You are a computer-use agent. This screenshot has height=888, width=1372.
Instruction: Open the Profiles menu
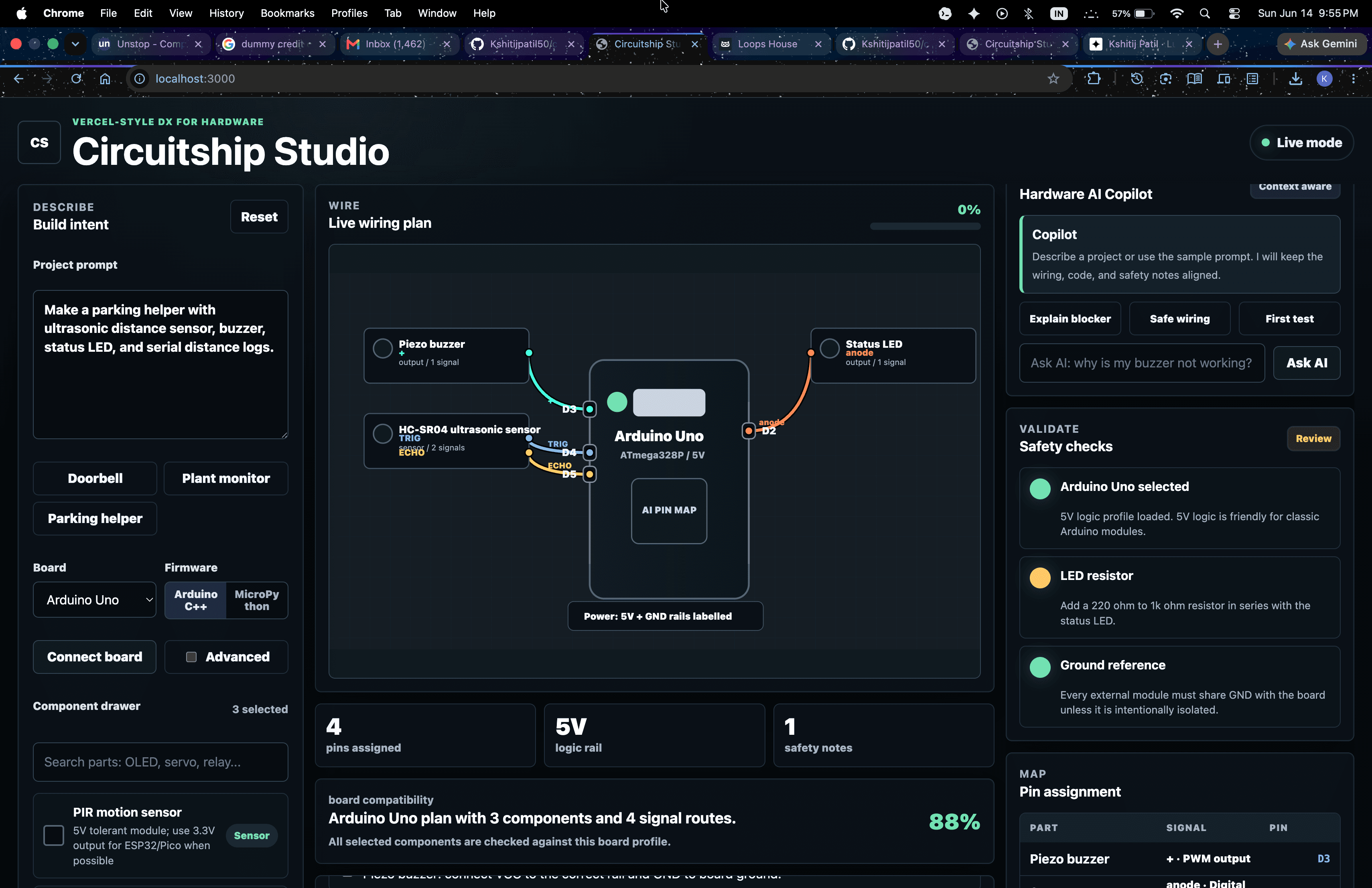349,13
